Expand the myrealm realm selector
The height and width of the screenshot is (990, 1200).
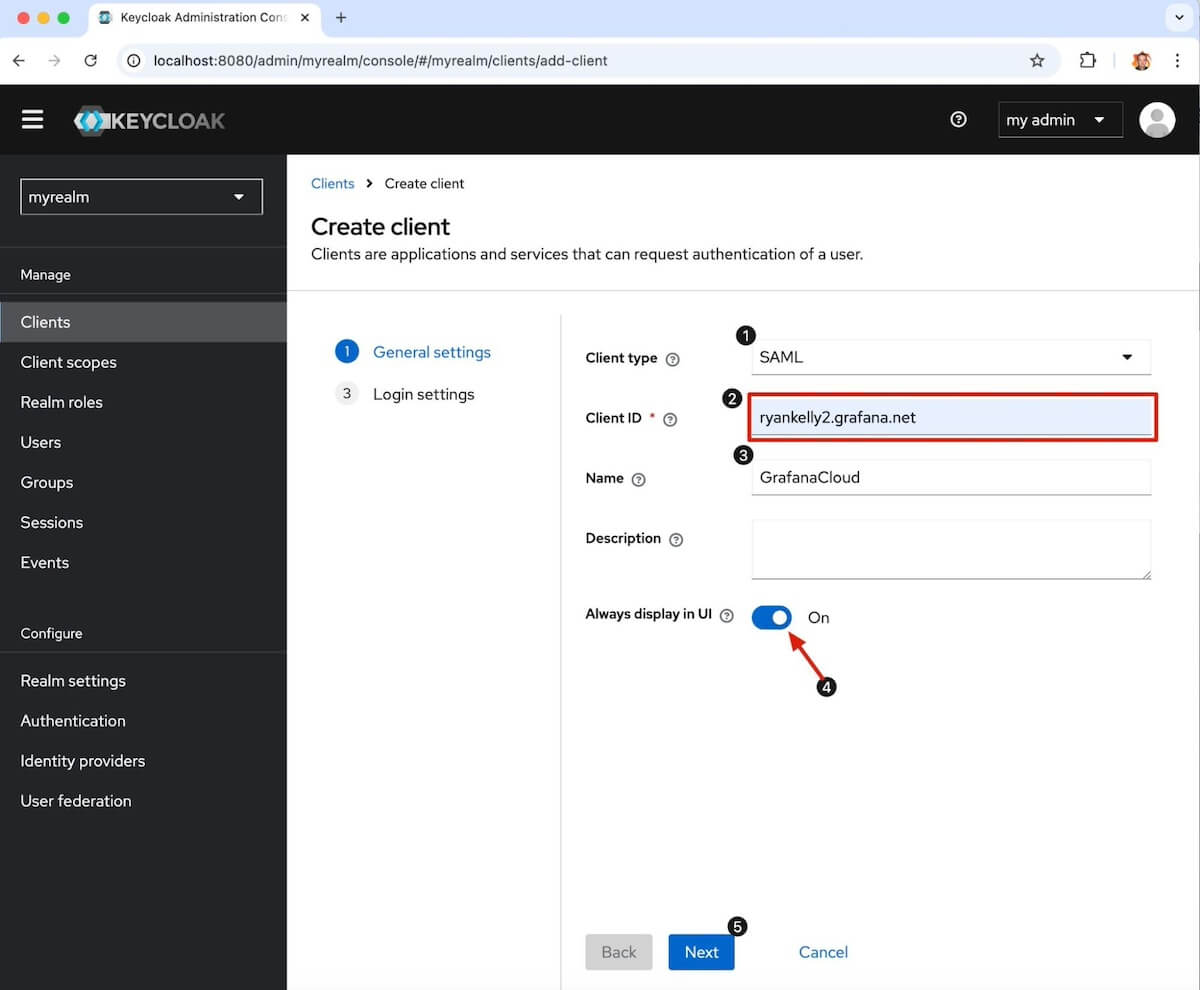[x=141, y=197]
